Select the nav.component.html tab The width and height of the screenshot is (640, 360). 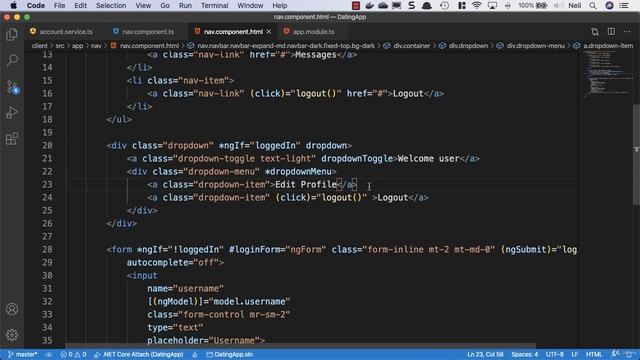point(232,31)
